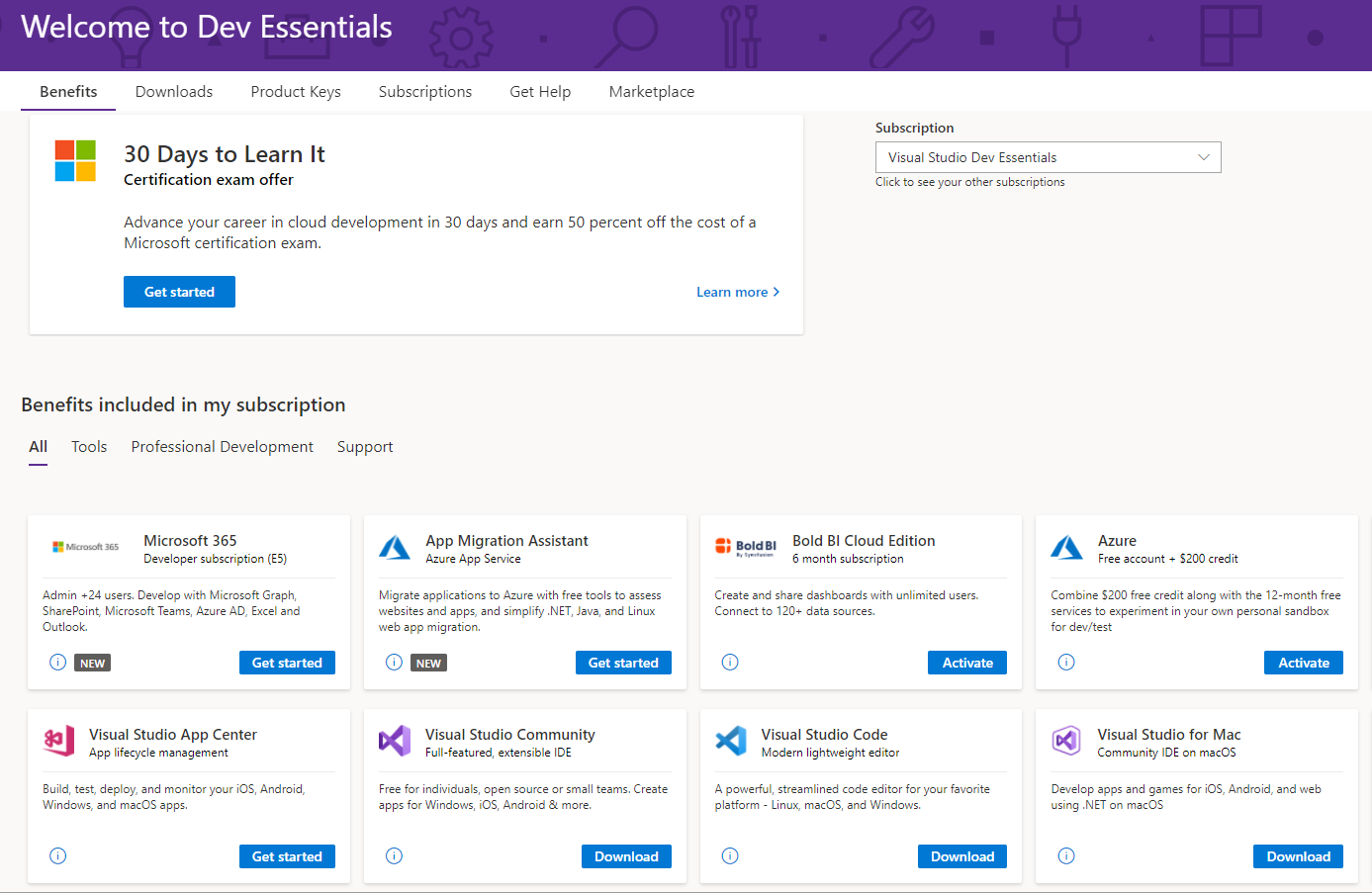Filter benefits by Professional Development
Image resolution: width=1372 pixels, height=893 pixels.
[x=222, y=447]
